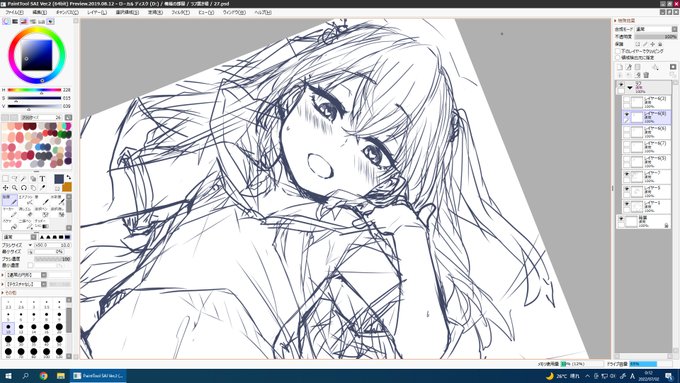This screenshot has width=680, height=383.
Task: Show the hidden レイヤー6(2) layer
Action: (x=626, y=99)
